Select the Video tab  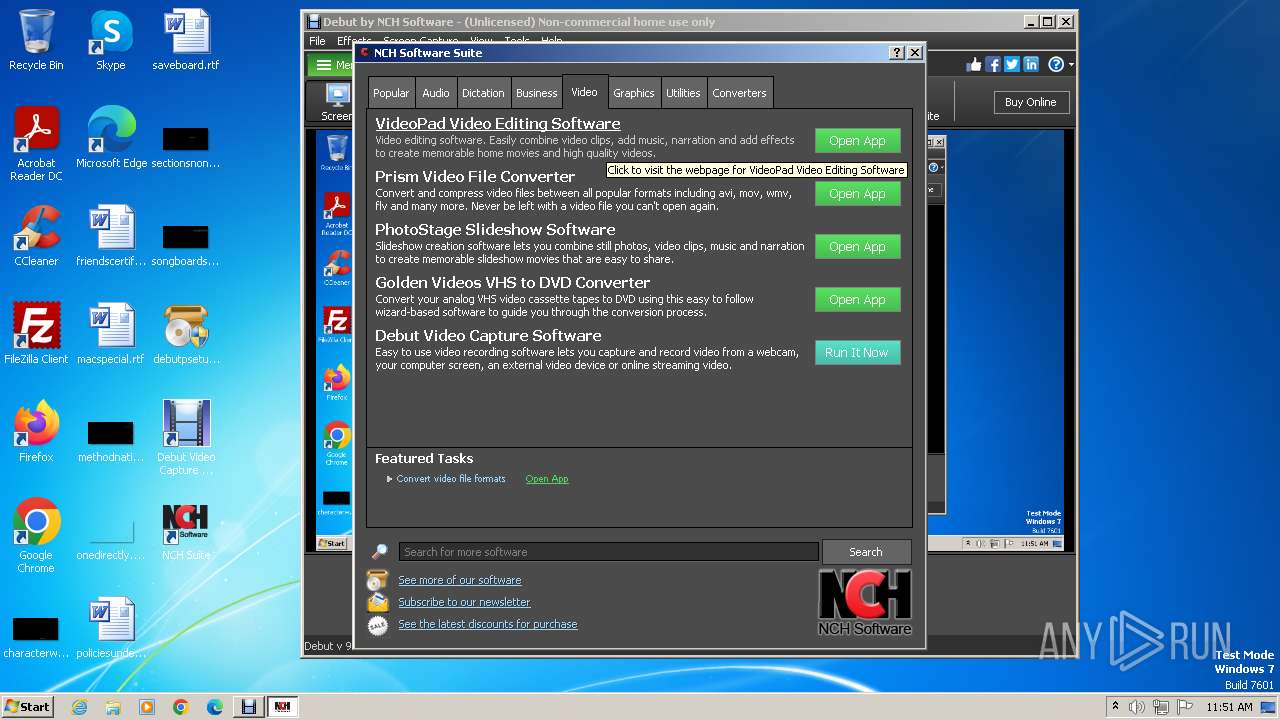coord(584,92)
